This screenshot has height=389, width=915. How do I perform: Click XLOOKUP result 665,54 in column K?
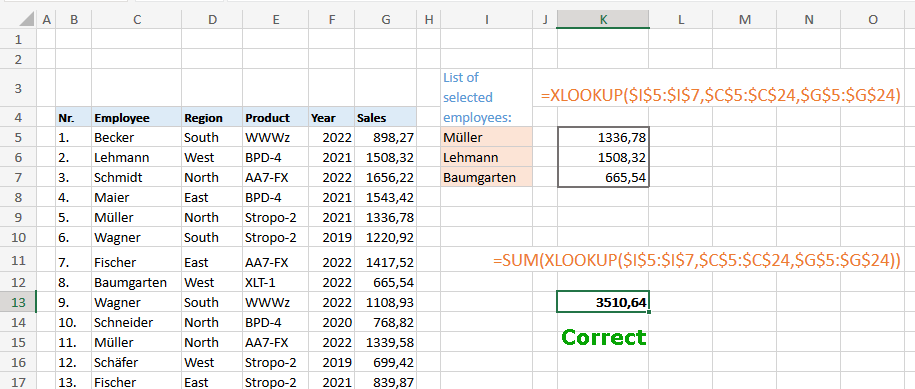[x=603, y=177]
